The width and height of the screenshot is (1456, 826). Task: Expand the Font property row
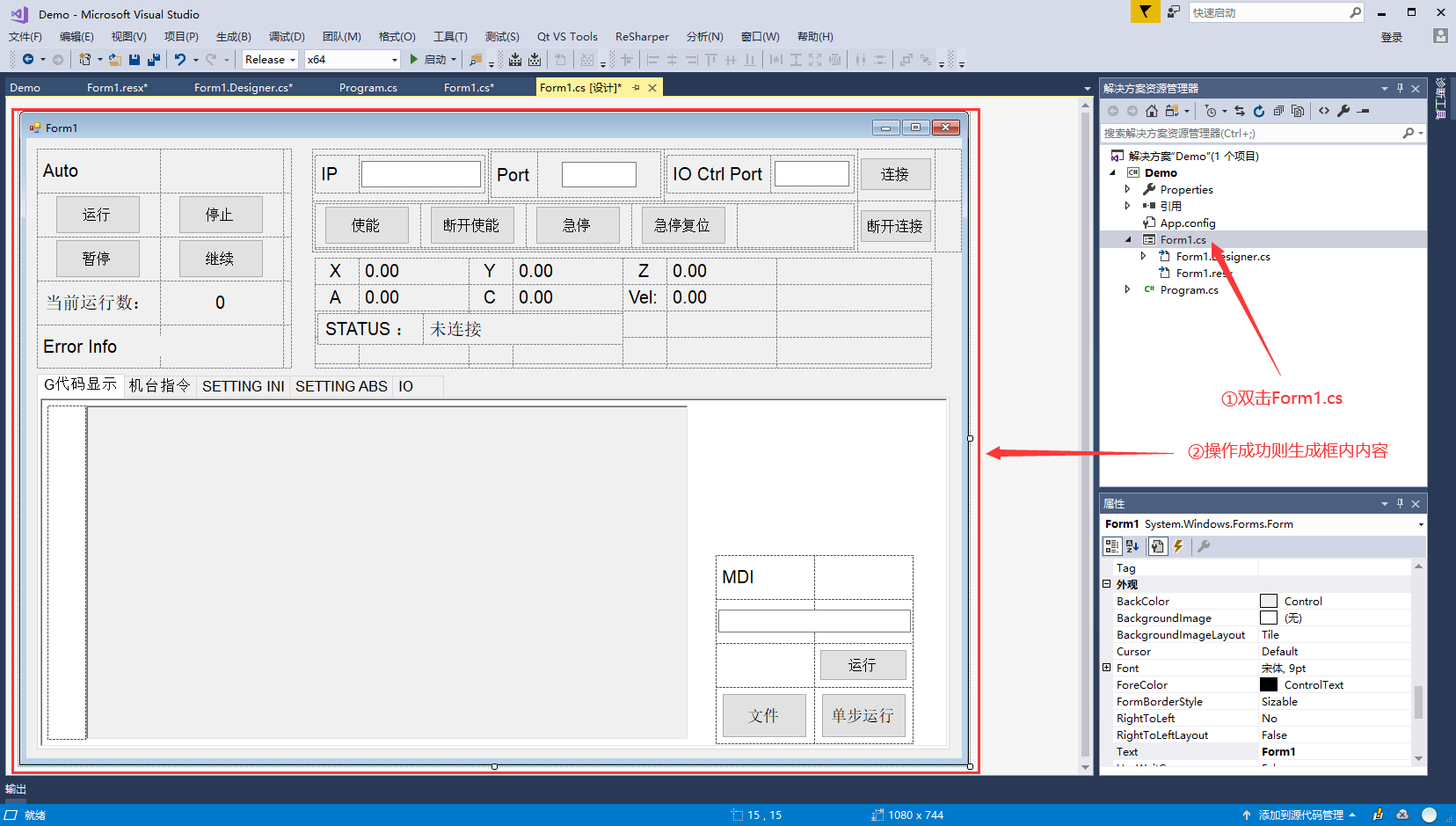coord(1107,668)
